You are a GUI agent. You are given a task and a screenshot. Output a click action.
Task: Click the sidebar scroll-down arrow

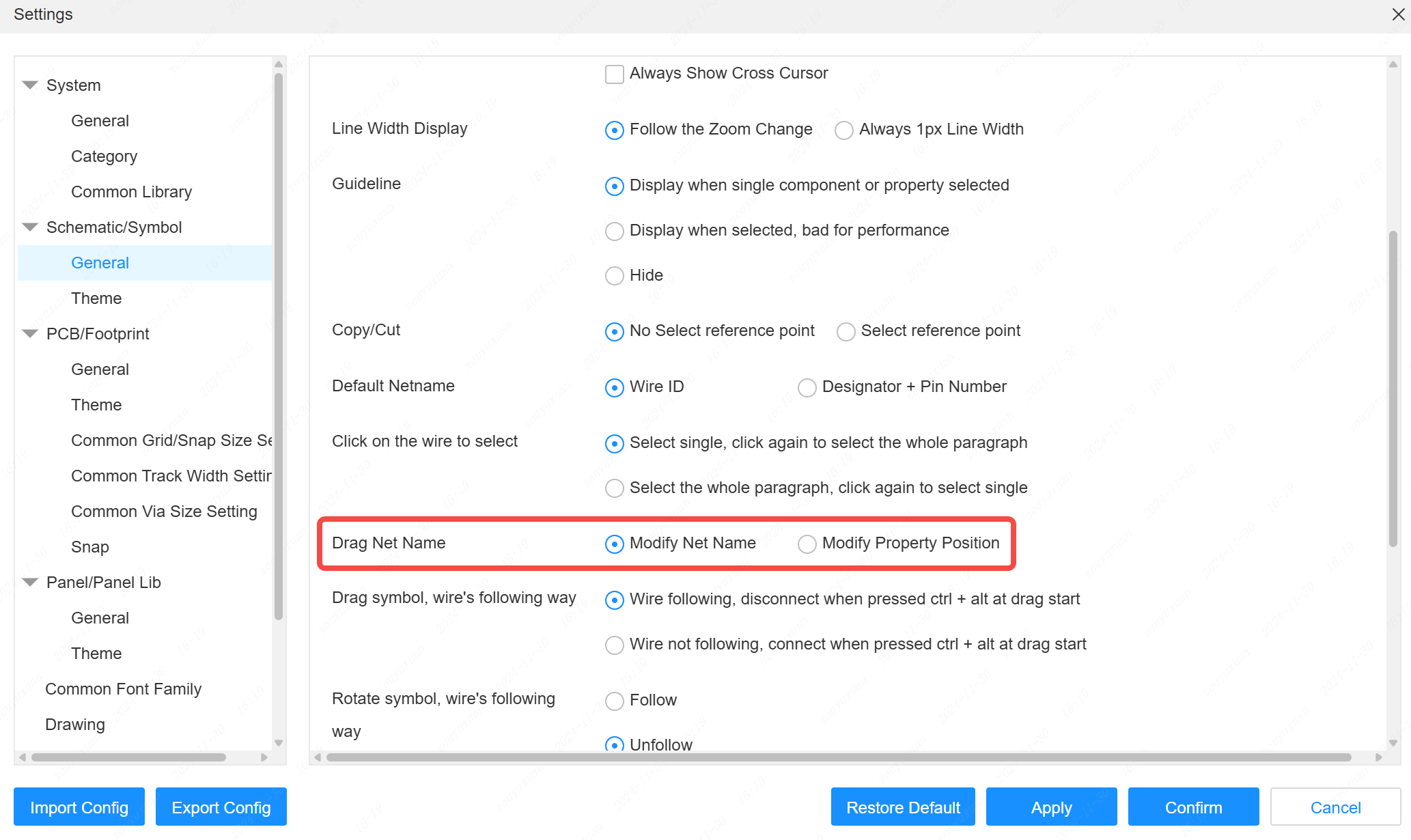click(278, 743)
